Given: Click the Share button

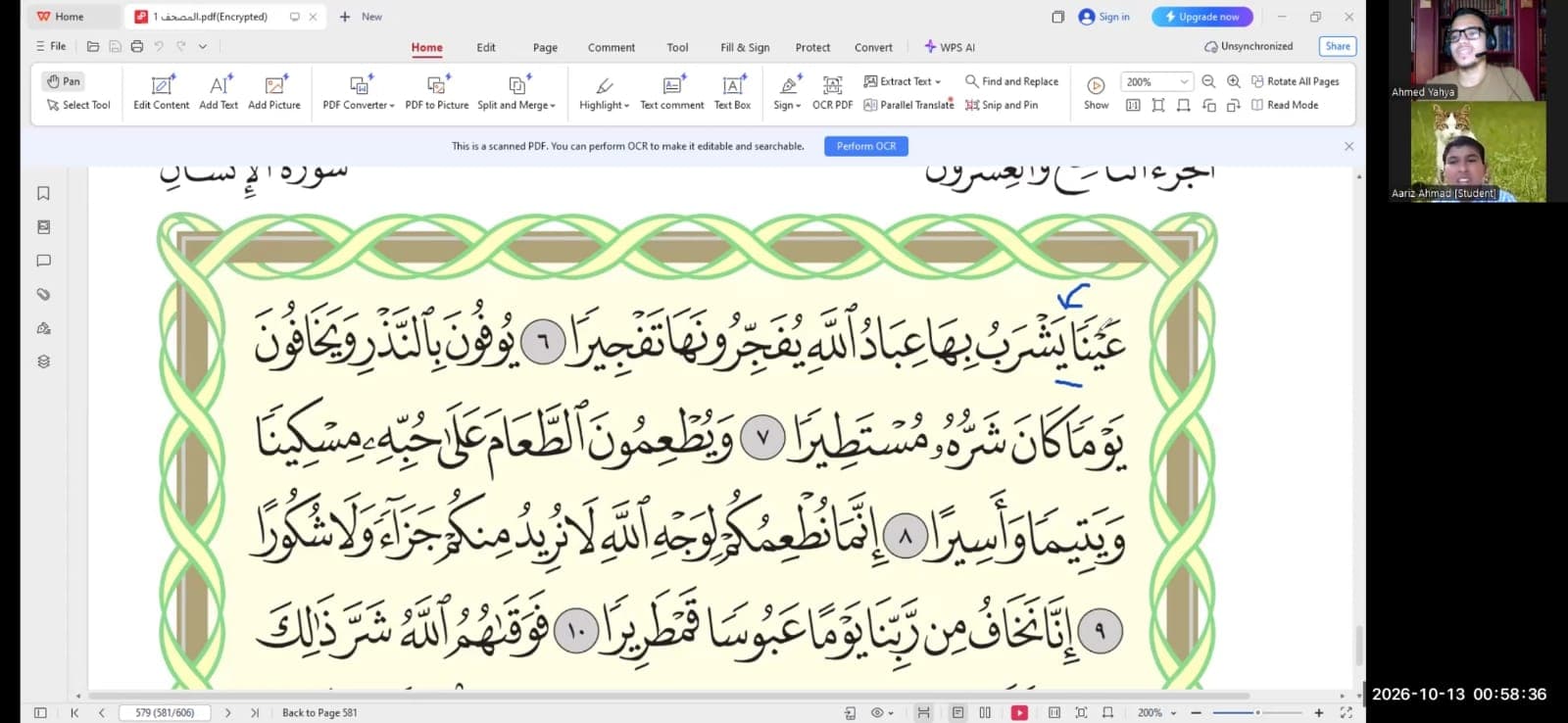Looking at the screenshot, I should pos(1338,46).
